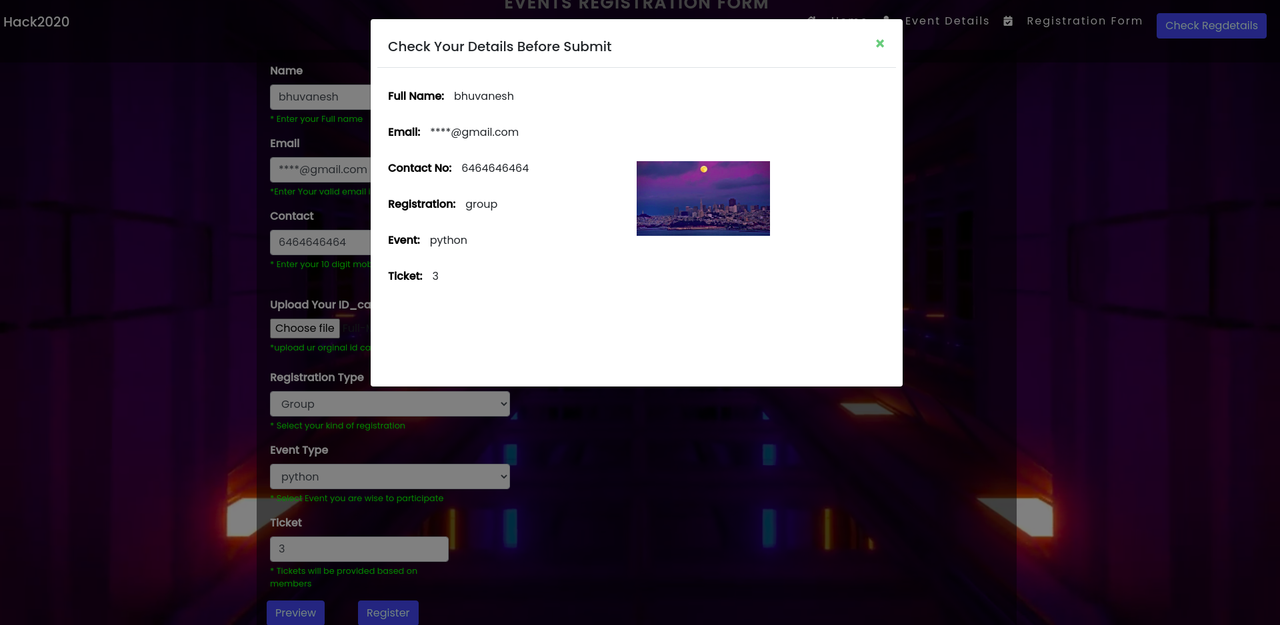The height and width of the screenshot is (625, 1280).
Task: Click the Hack2020 brand logo text
Action: coord(36,22)
